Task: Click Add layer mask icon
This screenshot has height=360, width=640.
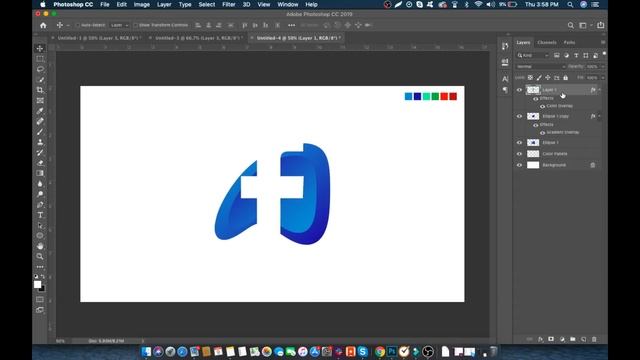Action: click(x=551, y=339)
